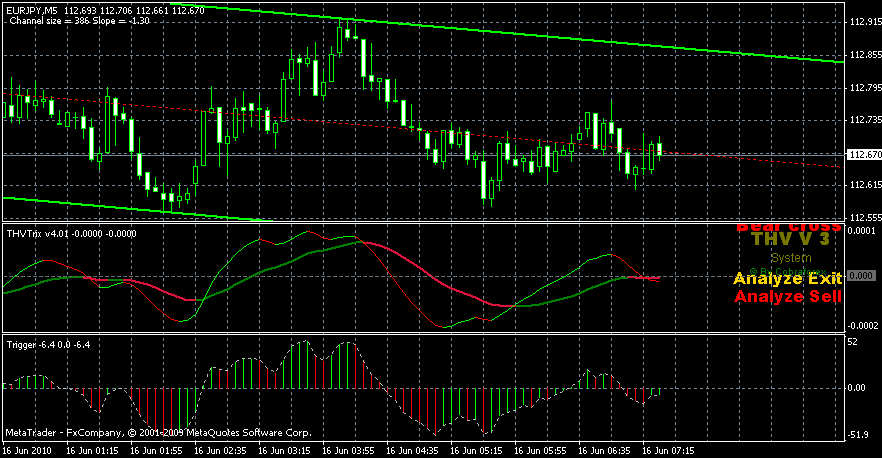Click the 0.0001 THVTrix scale value
This screenshot has height=458, width=882.
(x=862, y=231)
